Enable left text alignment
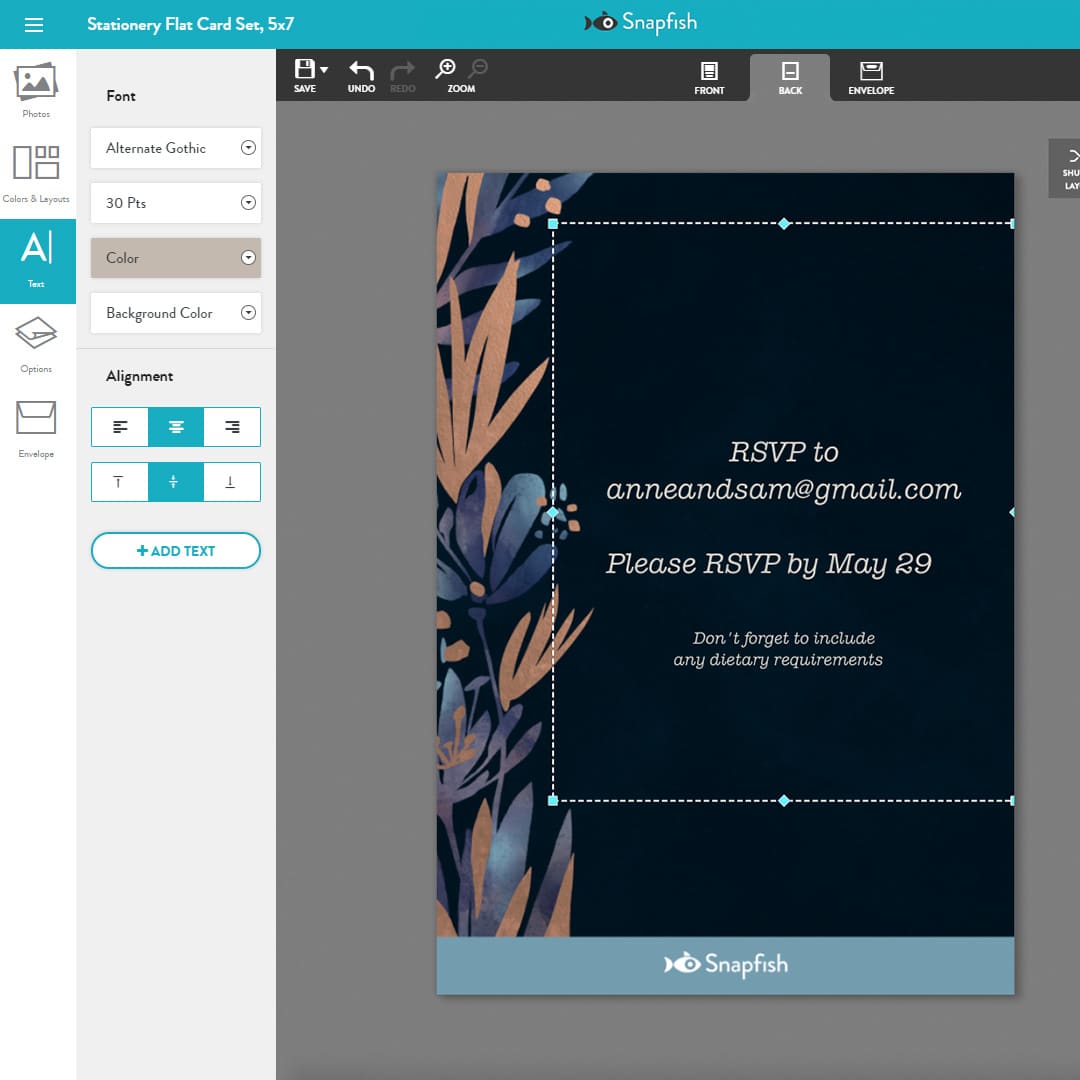The image size is (1080, 1080). coord(119,427)
